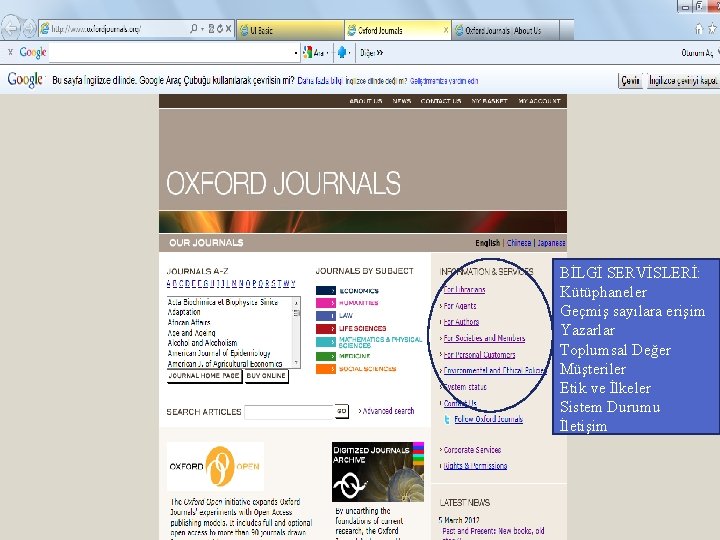Image resolution: width=720 pixels, height=540 pixels.
Task: Click the browser Forward arrow button
Action: (29, 29)
